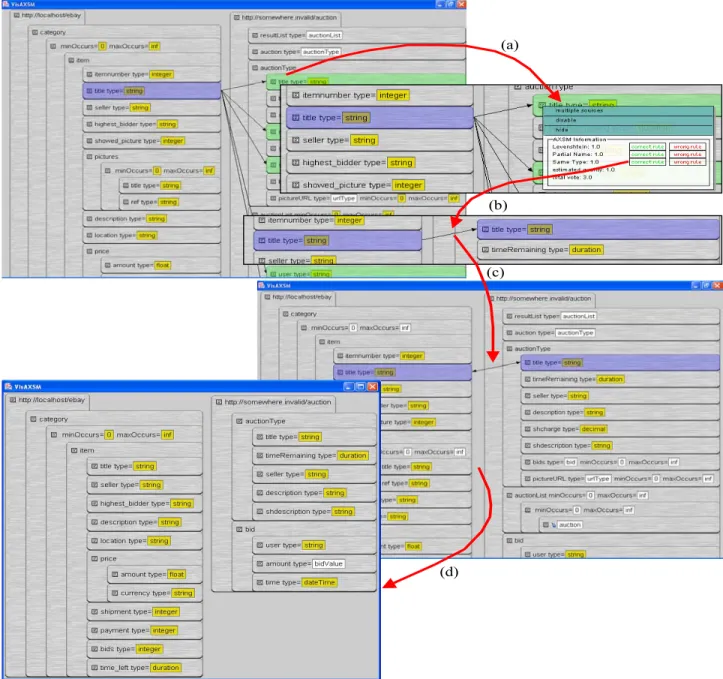Select ref type=string row in top window
The width and height of the screenshot is (723, 679).
[170, 202]
